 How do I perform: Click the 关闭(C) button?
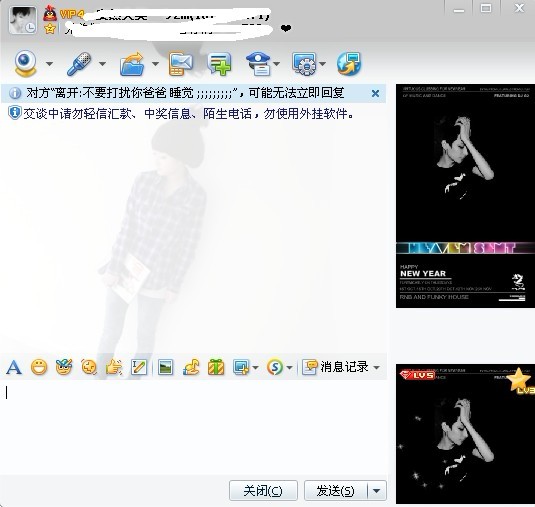(x=263, y=491)
